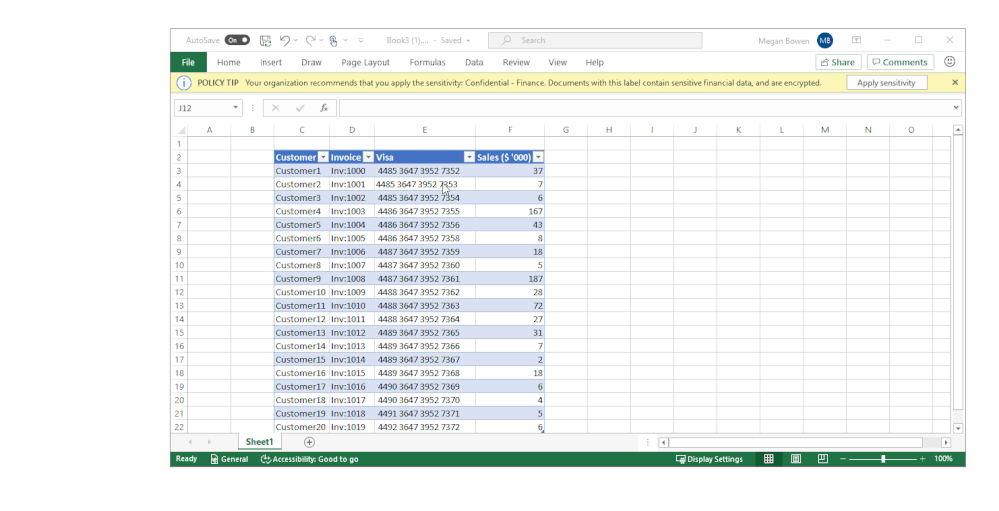Click the Apply sensitivity button
999x511 pixels.
[886, 83]
